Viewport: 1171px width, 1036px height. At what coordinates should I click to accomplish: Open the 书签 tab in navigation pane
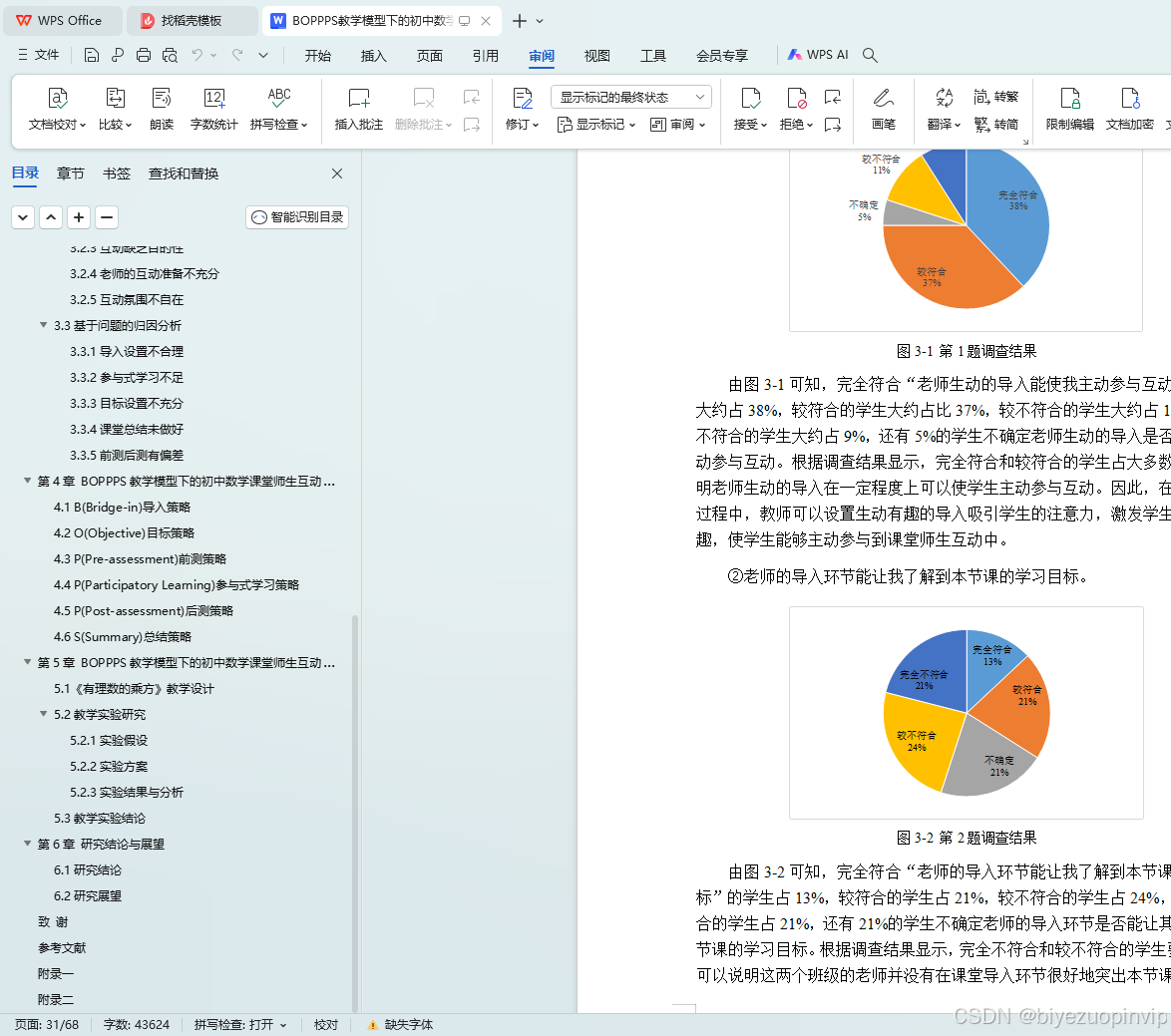click(x=117, y=173)
